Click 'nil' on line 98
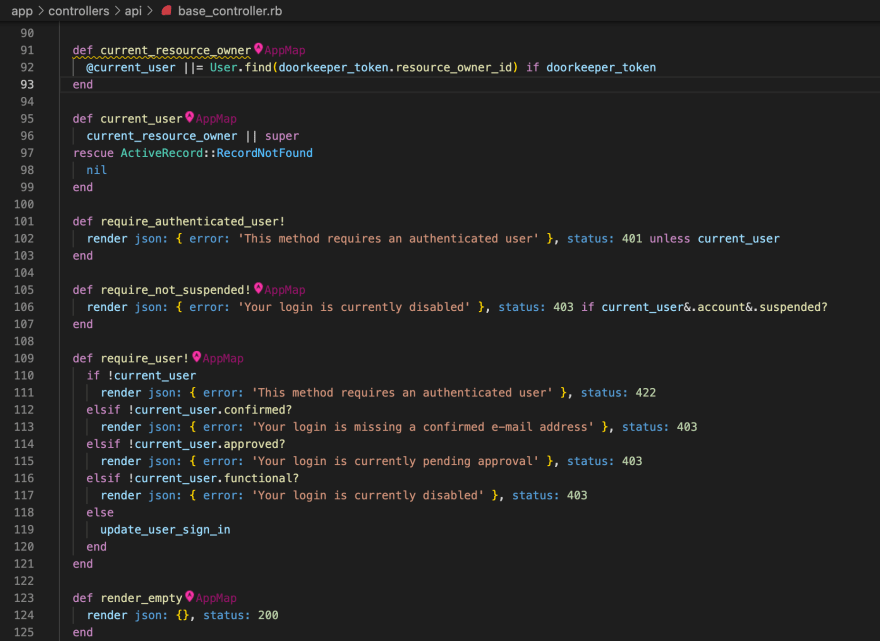 pos(97,170)
